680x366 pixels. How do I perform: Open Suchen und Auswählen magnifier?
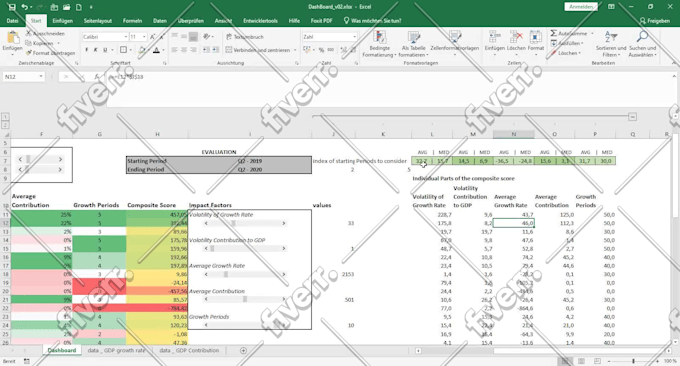642,44
